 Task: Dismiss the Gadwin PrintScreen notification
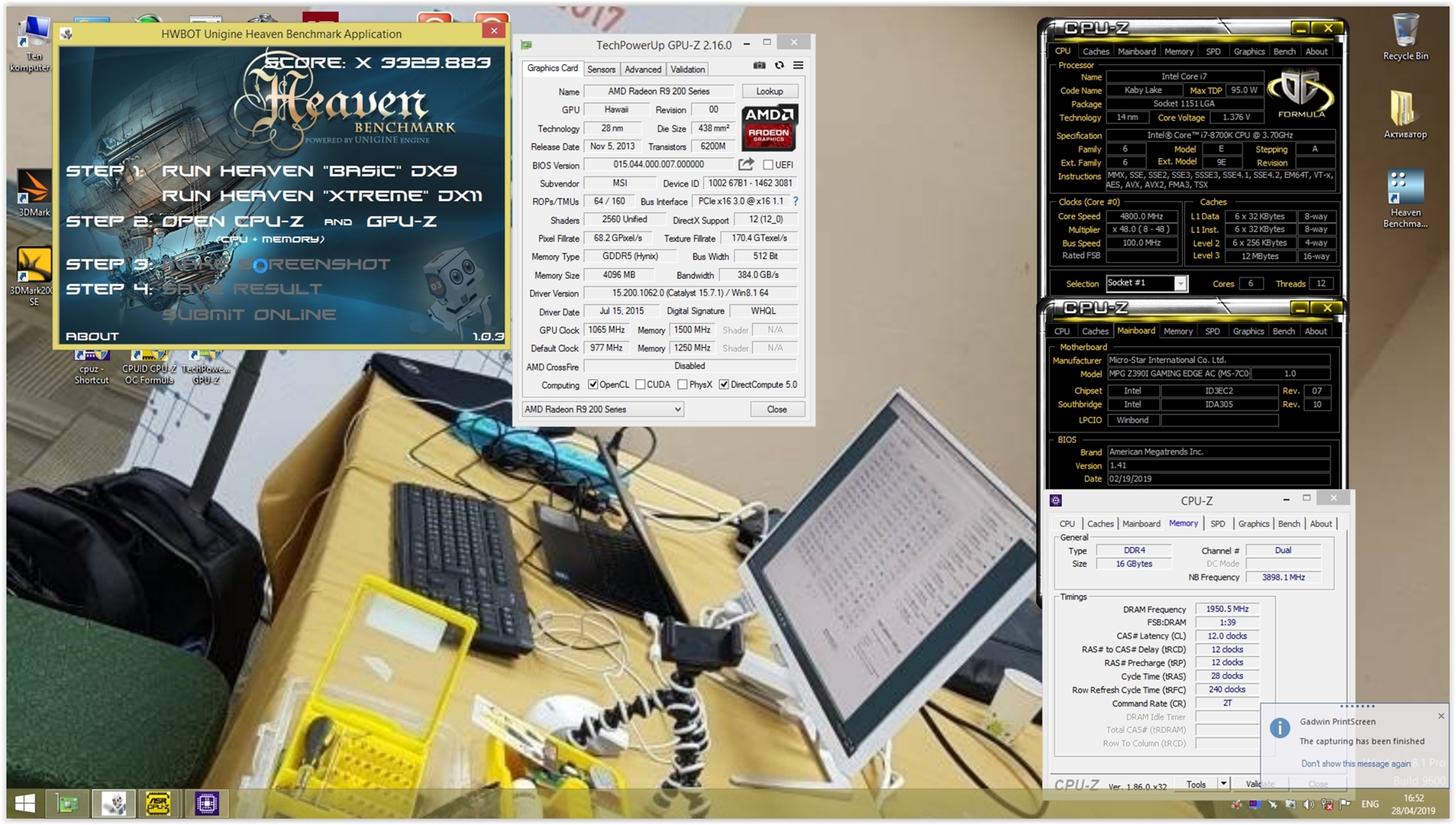click(x=1441, y=716)
